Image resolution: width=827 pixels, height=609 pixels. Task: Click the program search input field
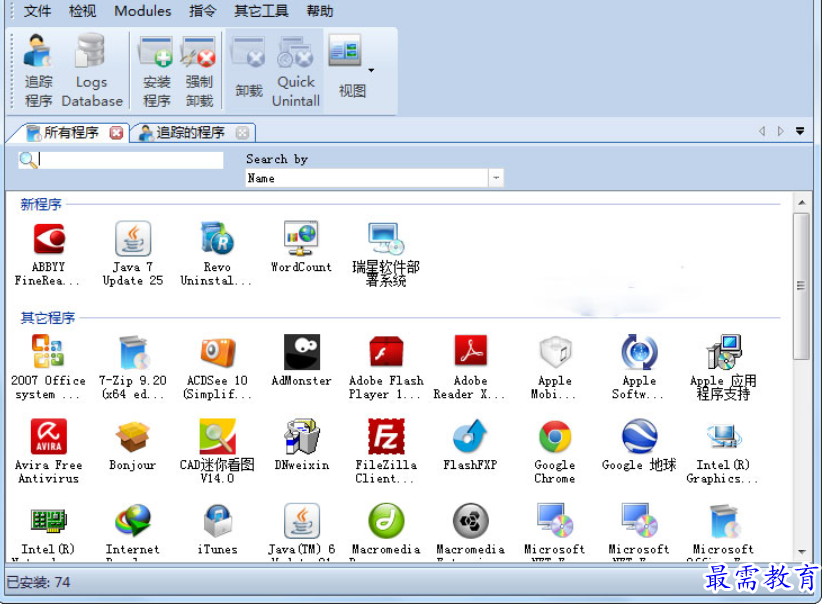click(121, 160)
